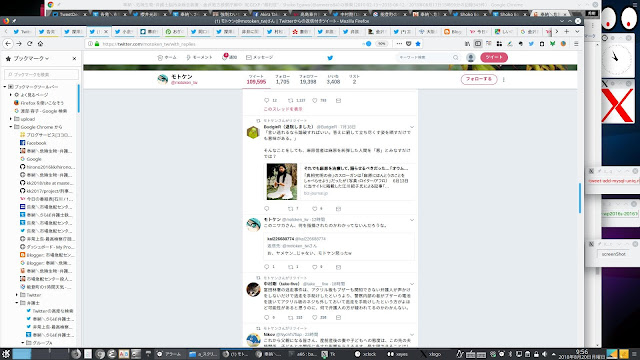
Task: Click the xlogo taskbar entry
Action: pos(431,354)
